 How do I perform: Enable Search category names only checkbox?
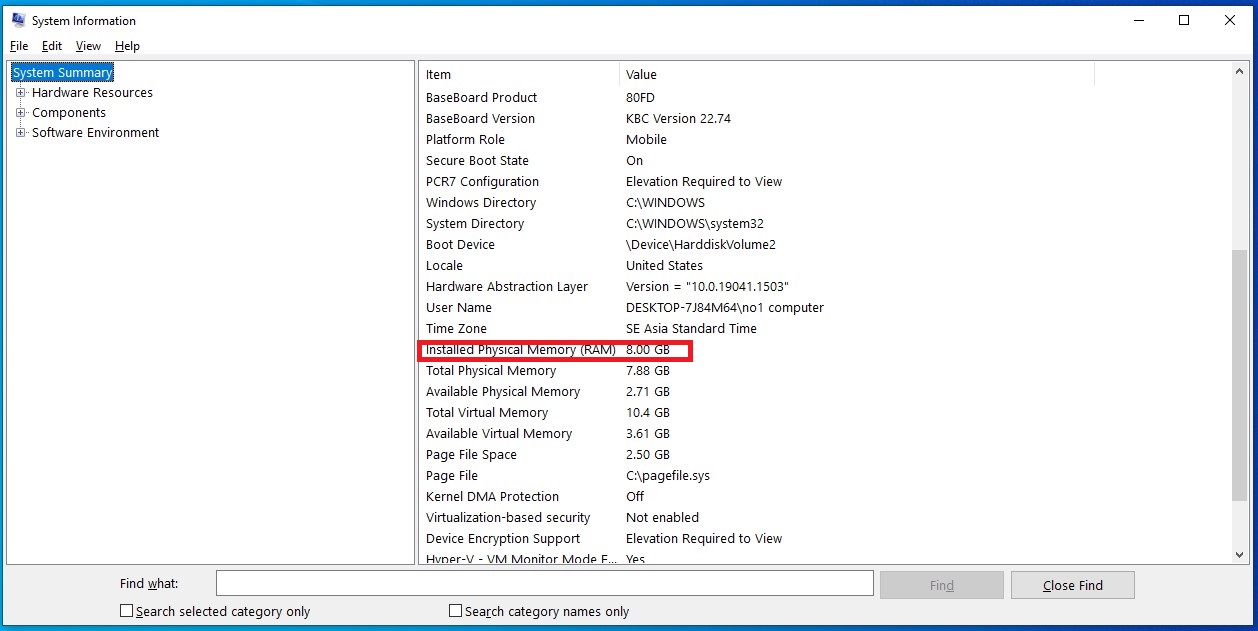click(456, 611)
